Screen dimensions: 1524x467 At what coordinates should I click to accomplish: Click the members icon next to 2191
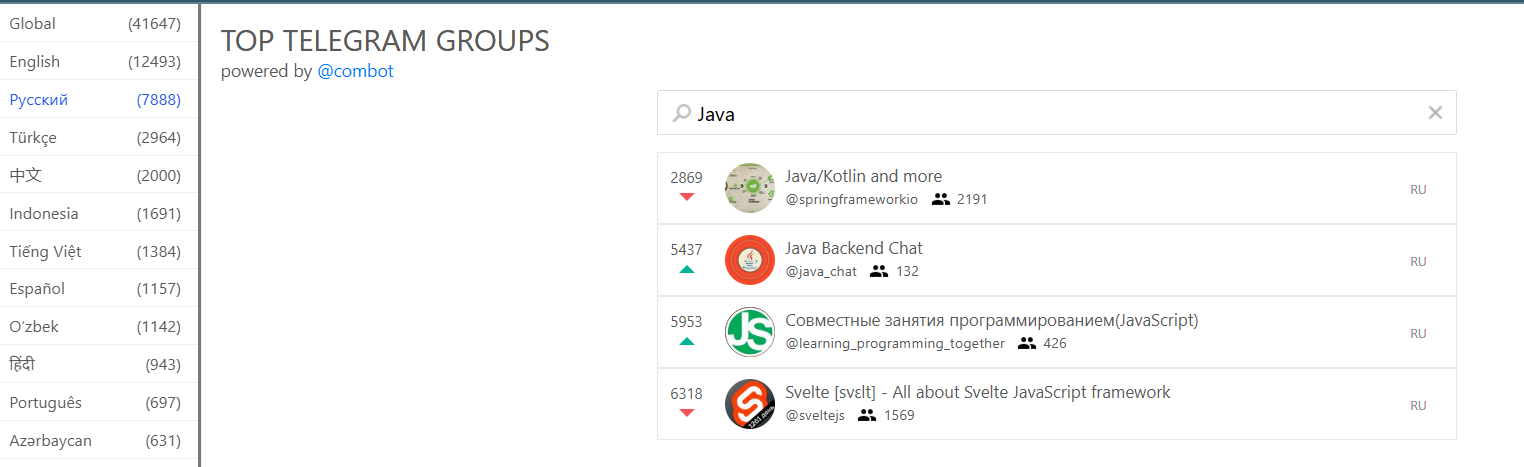[x=940, y=199]
